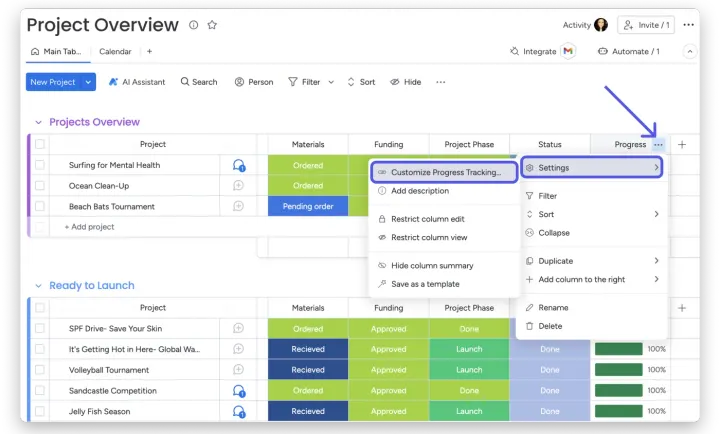The width and height of the screenshot is (720, 434).
Task: Switch to the Main Table tab
Action: coord(56,51)
